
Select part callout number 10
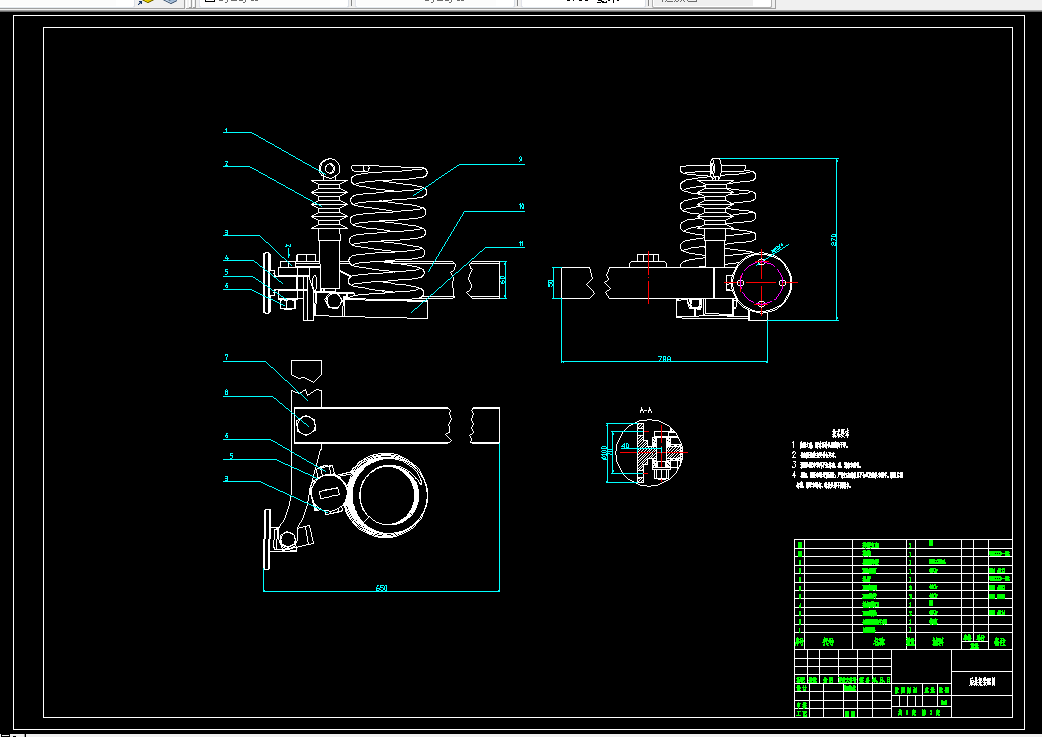pyautogui.click(x=521, y=207)
